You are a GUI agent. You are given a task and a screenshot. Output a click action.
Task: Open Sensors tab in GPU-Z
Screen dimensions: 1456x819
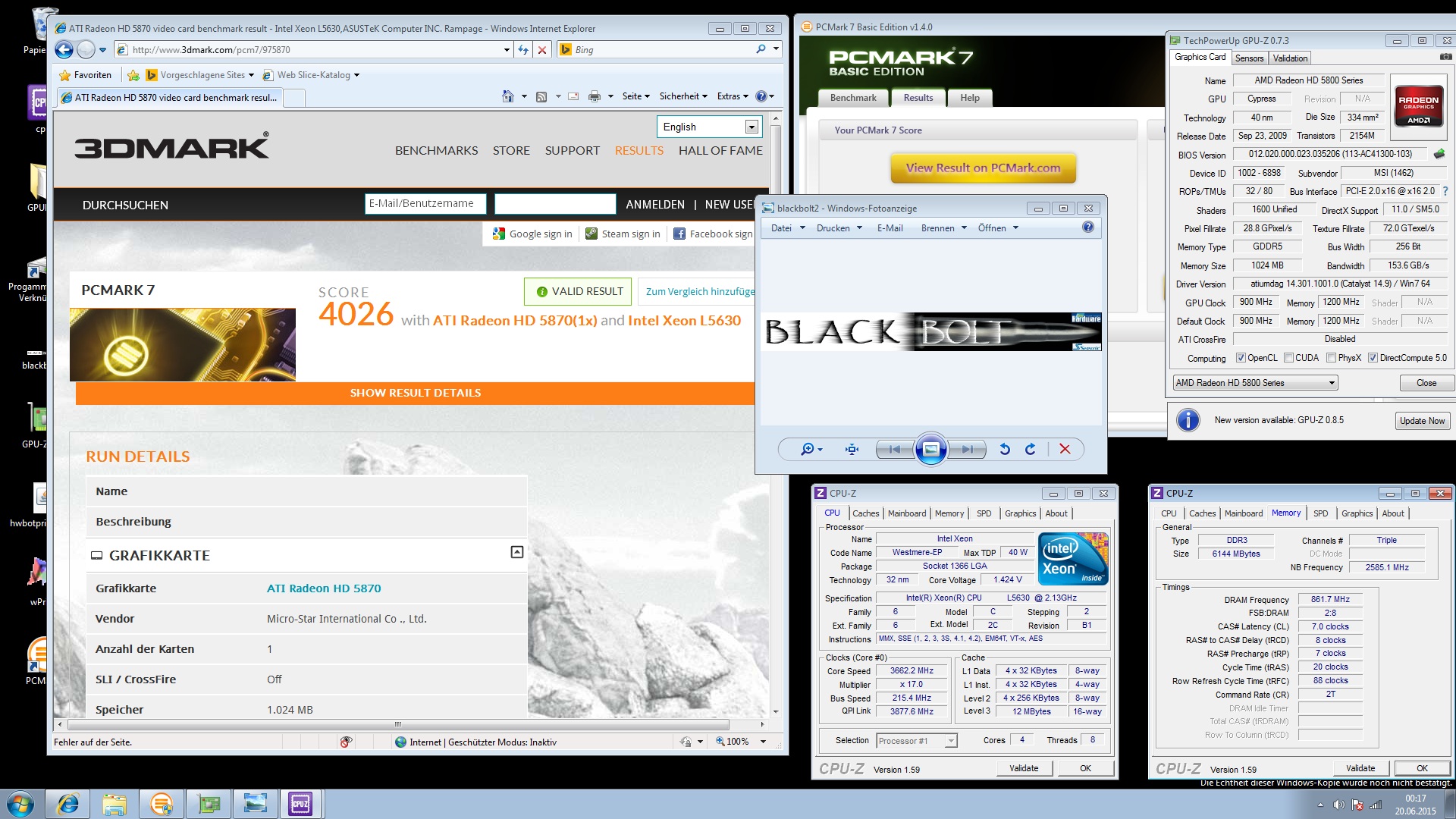(1249, 58)
